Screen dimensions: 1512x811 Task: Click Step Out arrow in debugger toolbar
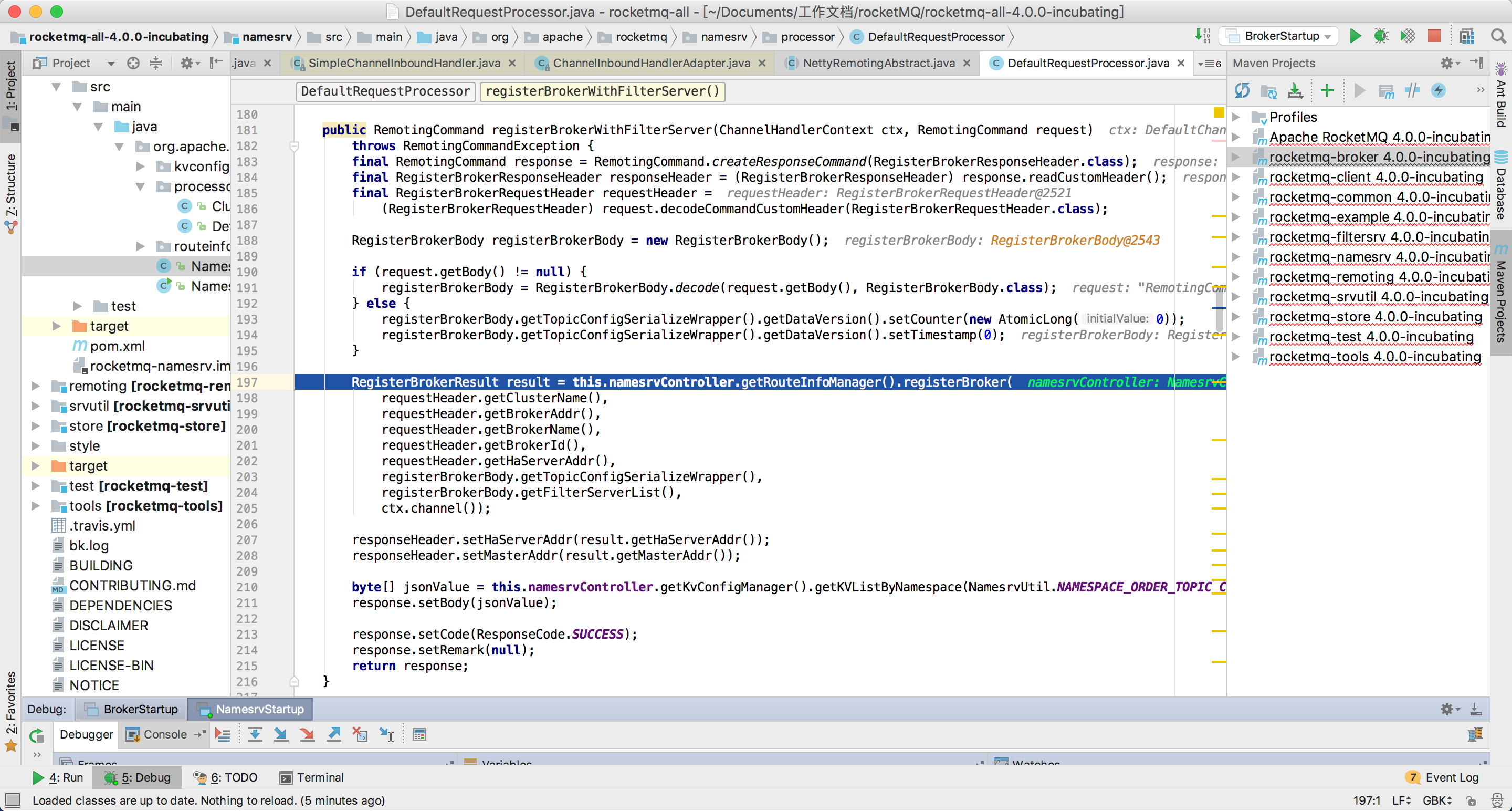click(334, 734)
